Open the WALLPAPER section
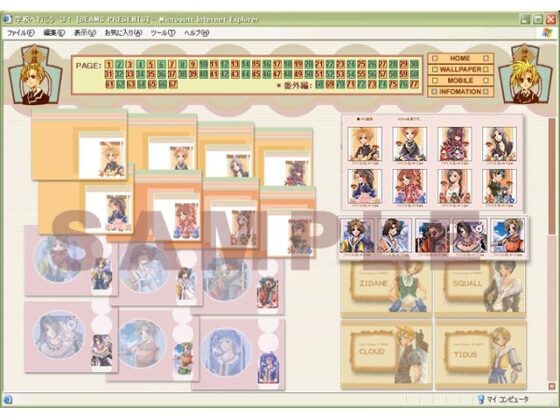 pyautogui.click(x=460, y=69)
